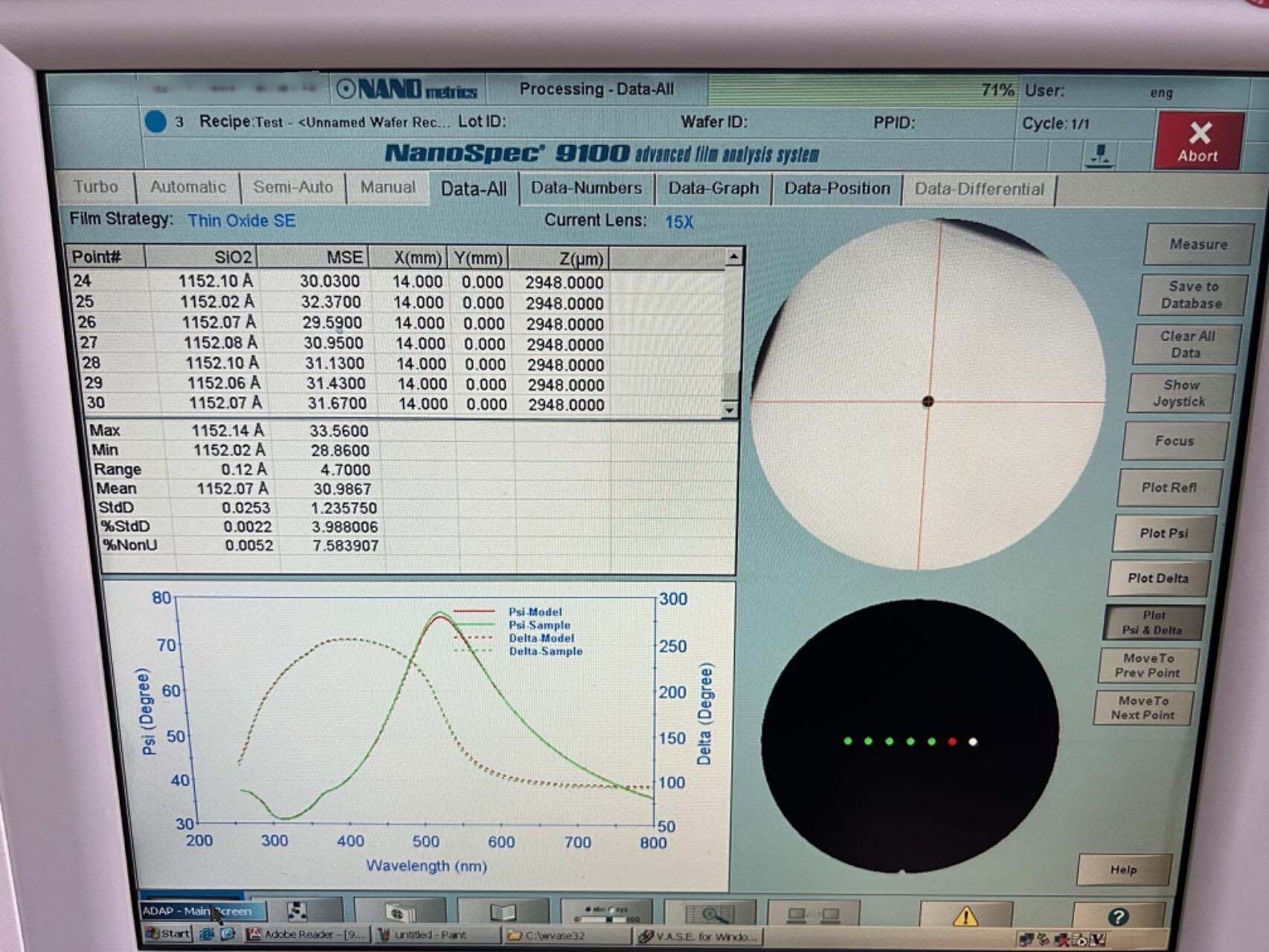This screenshot has width=1269, height=952.
Task: Click the 15X current lens value
Action: (679, 222)
